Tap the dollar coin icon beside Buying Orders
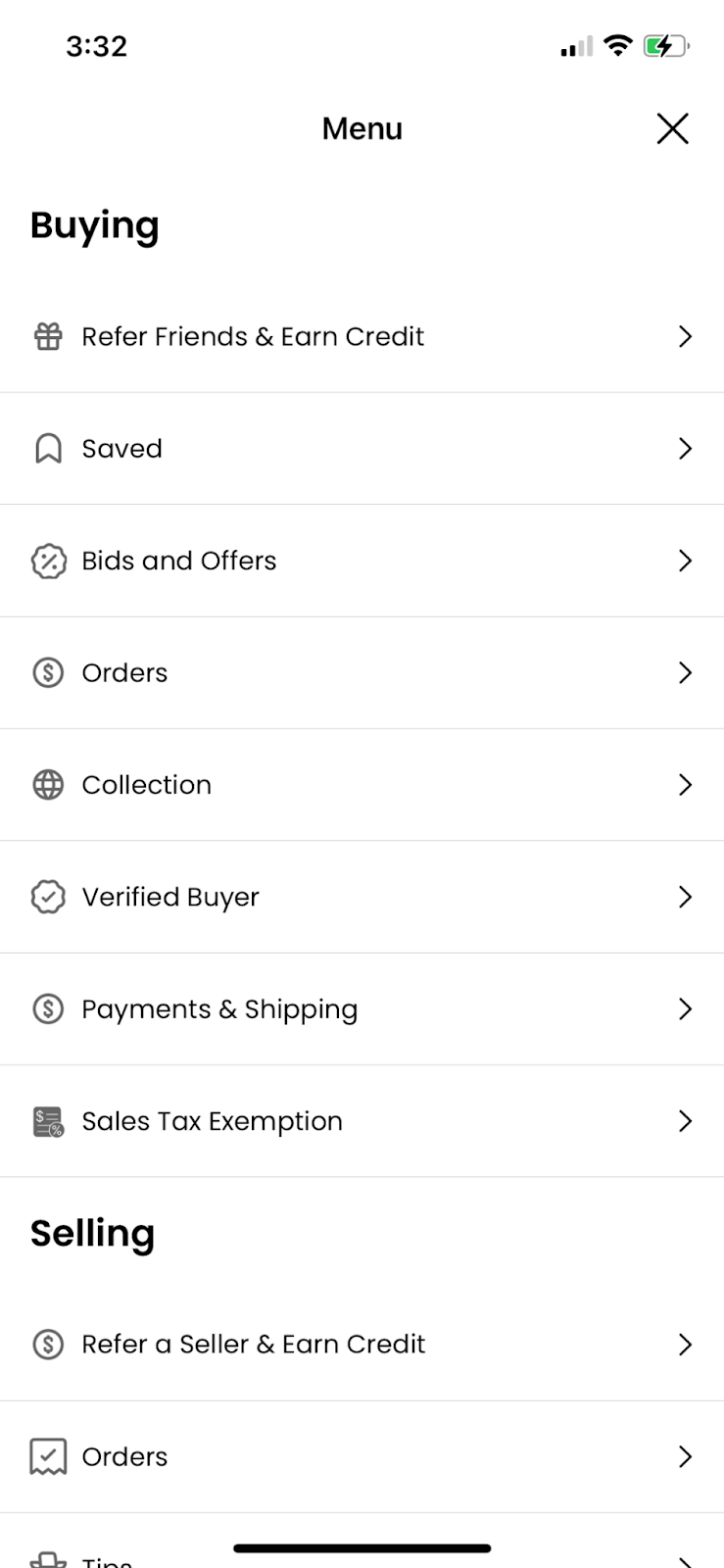724x1568 pixels. pos(48,673)
